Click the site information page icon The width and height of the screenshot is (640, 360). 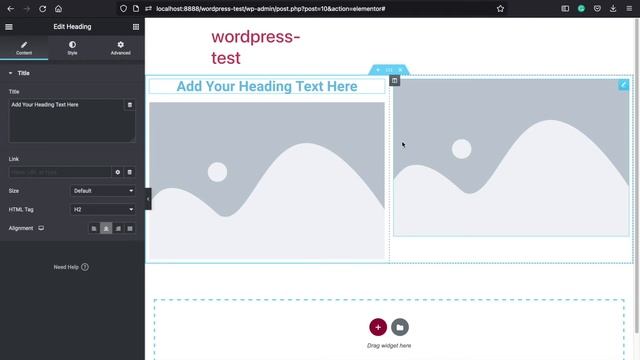click(136, 9)
